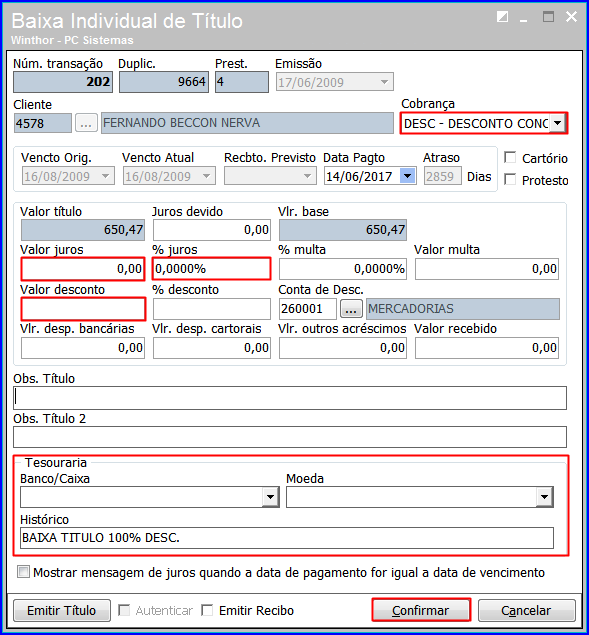This screenshot has width=589, height=635.
Task: Open client lookup ellipsis button
Action: [x=86, y=123]
